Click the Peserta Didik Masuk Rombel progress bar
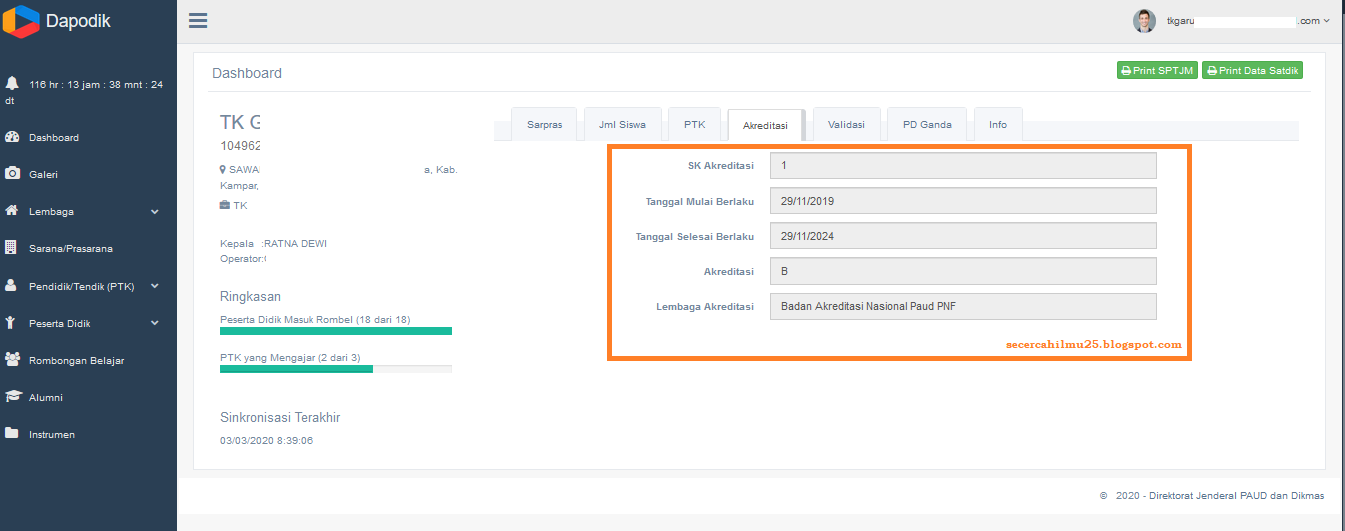 [x=336, y=331]
